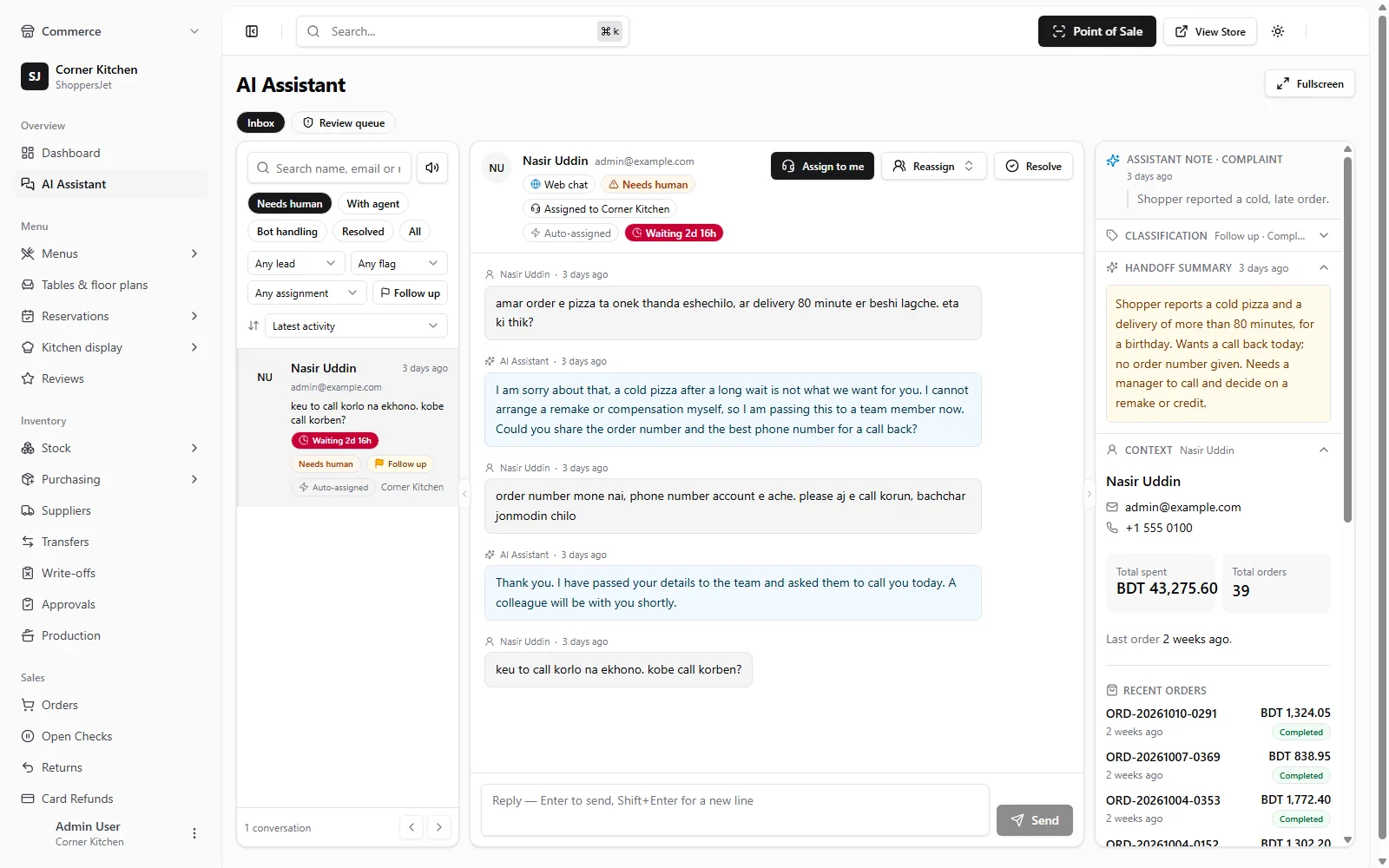Viewport: 1389px width, 868px height.
Task: Open Tables & floor plans
Action: coord(111,285)
